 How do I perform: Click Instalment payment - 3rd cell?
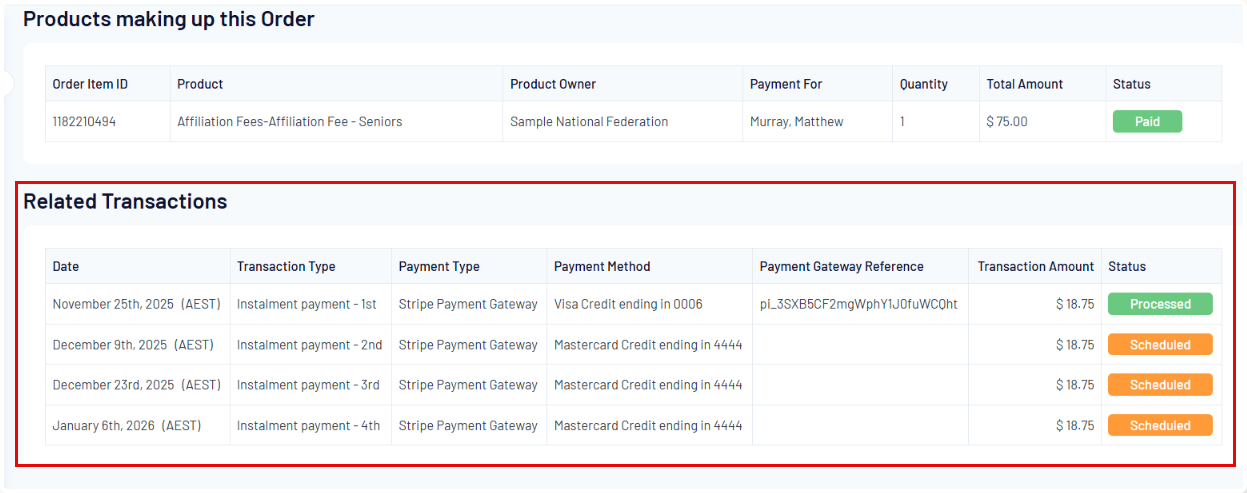tap(308, 385)
